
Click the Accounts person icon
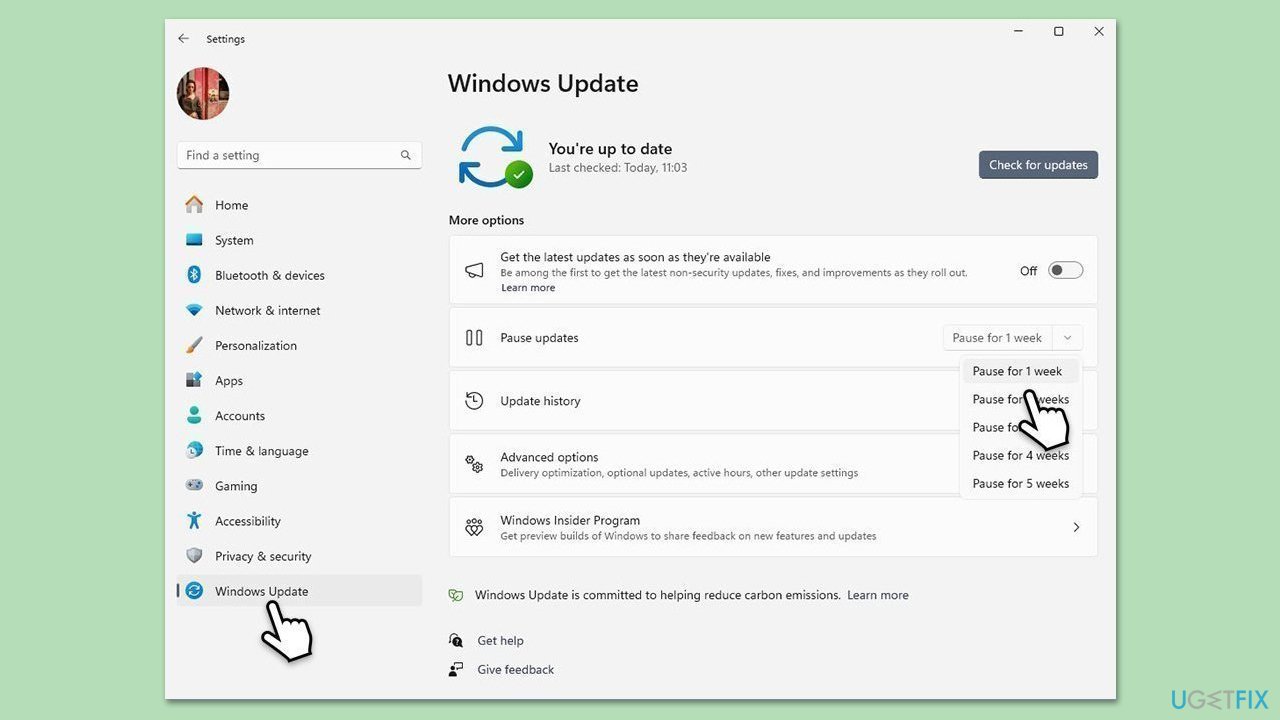tap(194, 415)
